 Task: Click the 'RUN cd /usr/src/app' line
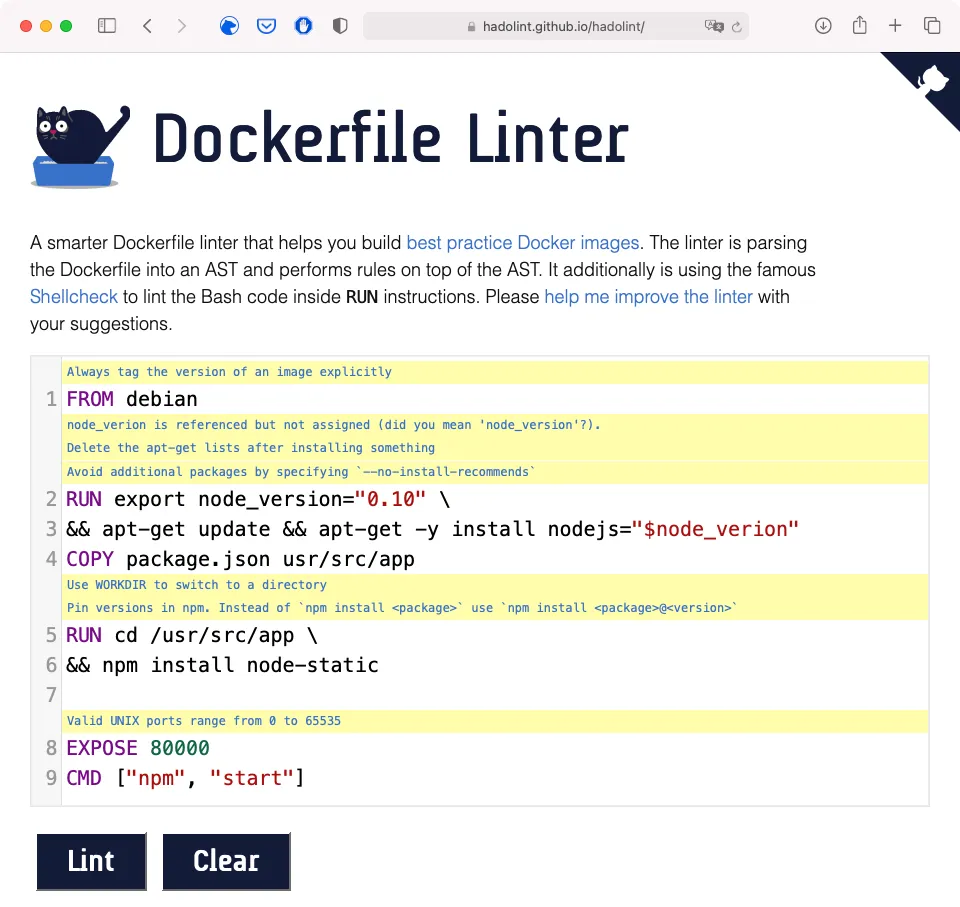(495, 635)
